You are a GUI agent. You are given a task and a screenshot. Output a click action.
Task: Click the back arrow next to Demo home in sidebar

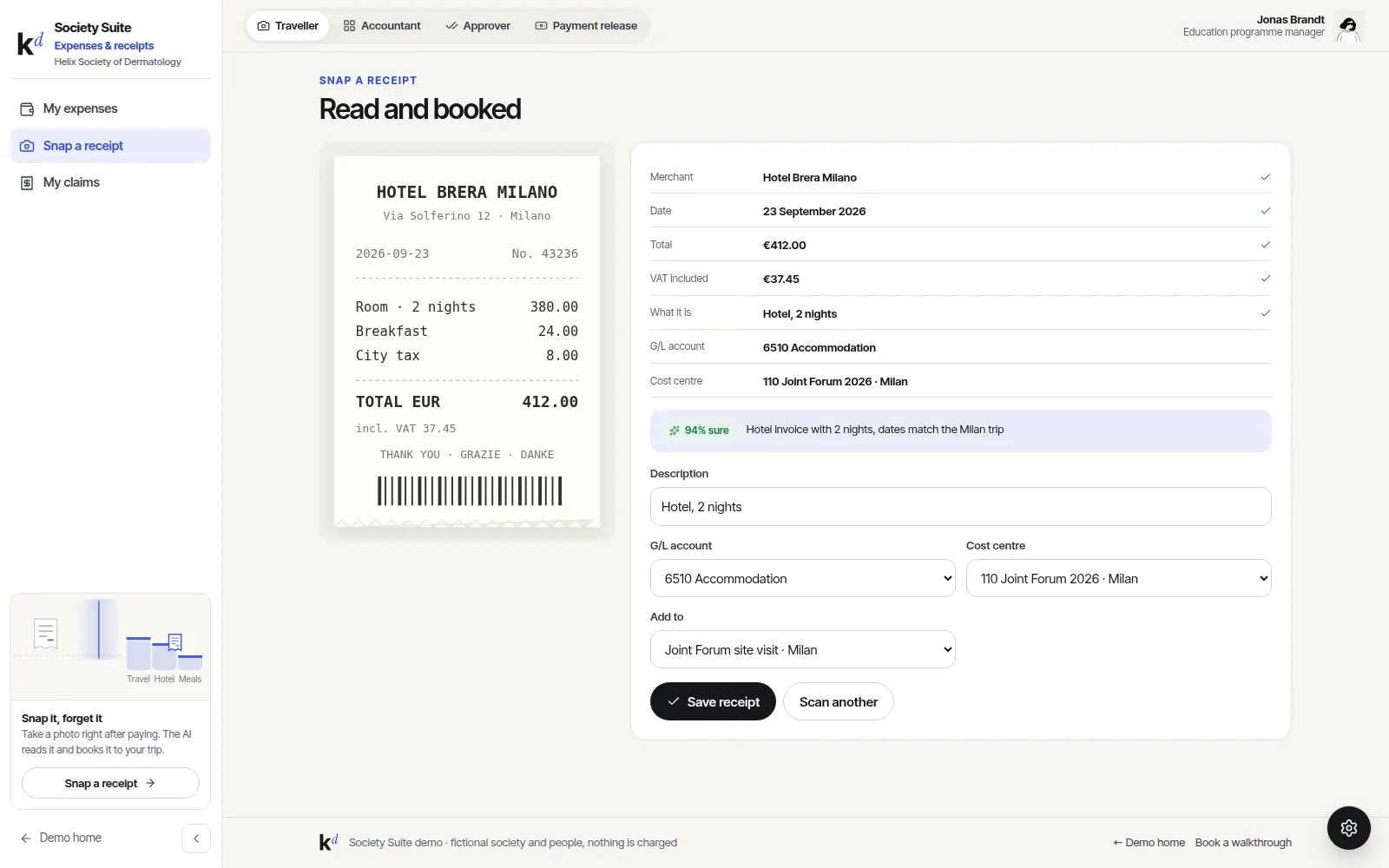tap(26, 838)
